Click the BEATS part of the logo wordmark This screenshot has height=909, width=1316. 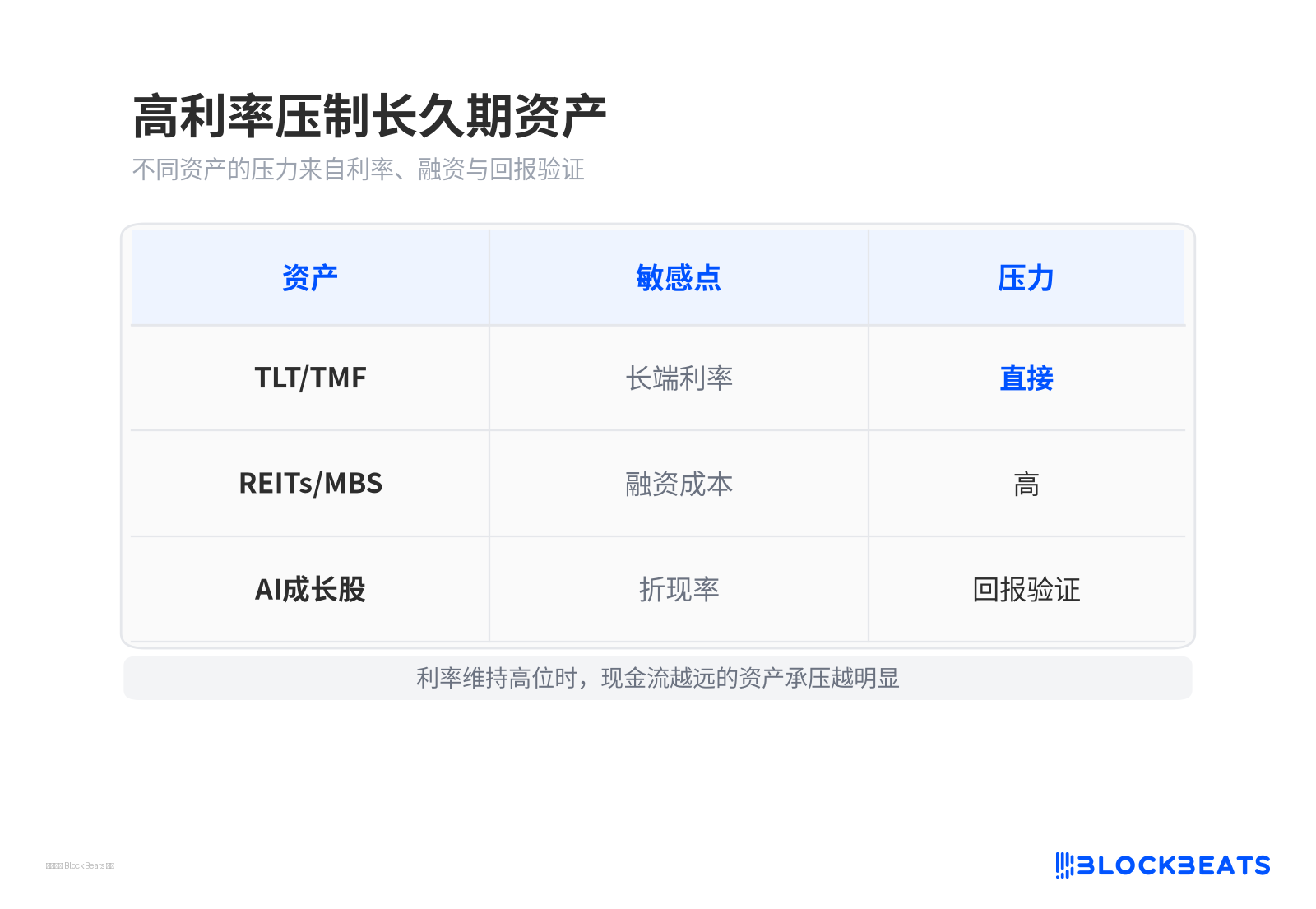click(1225, 865)
